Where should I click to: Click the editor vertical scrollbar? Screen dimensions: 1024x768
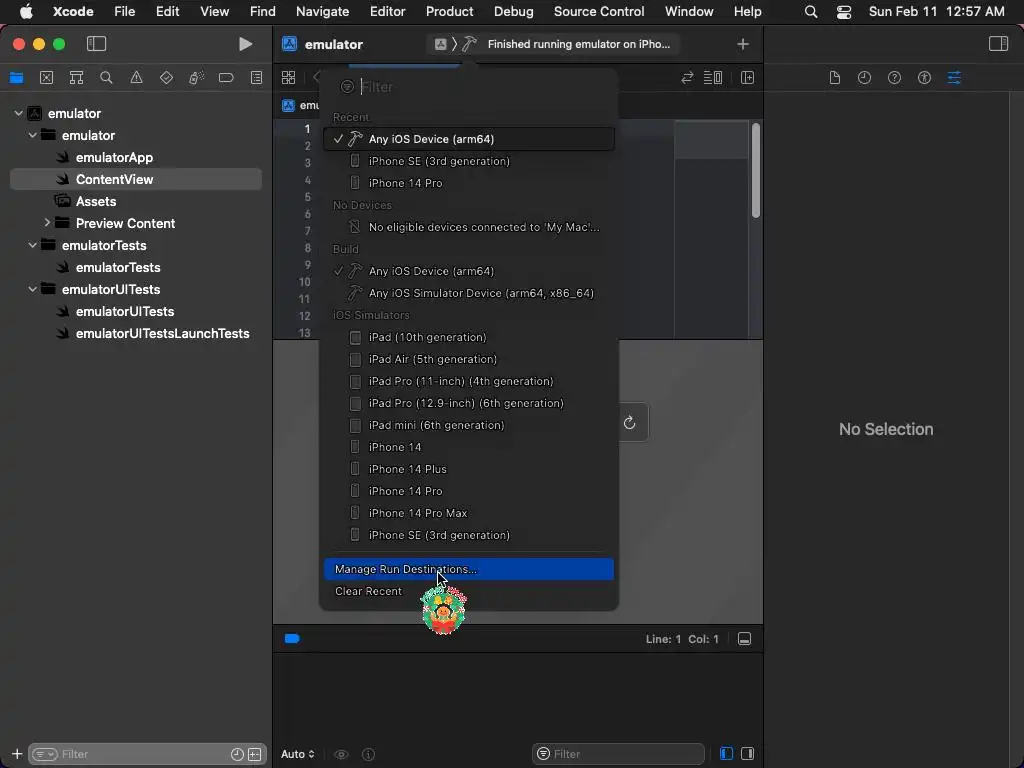click(756, 170)
